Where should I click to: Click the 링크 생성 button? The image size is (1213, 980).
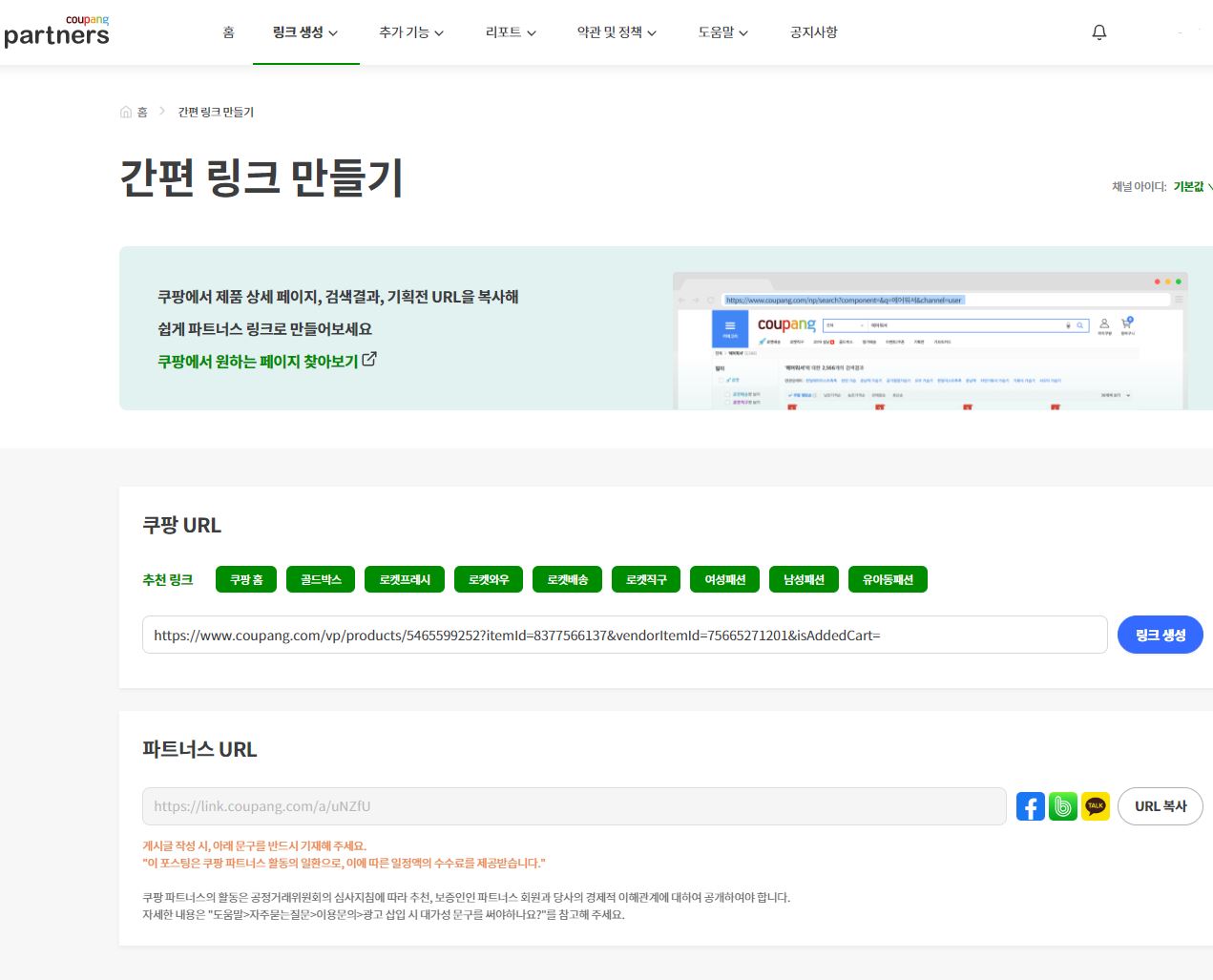(x=1160, y=634)
